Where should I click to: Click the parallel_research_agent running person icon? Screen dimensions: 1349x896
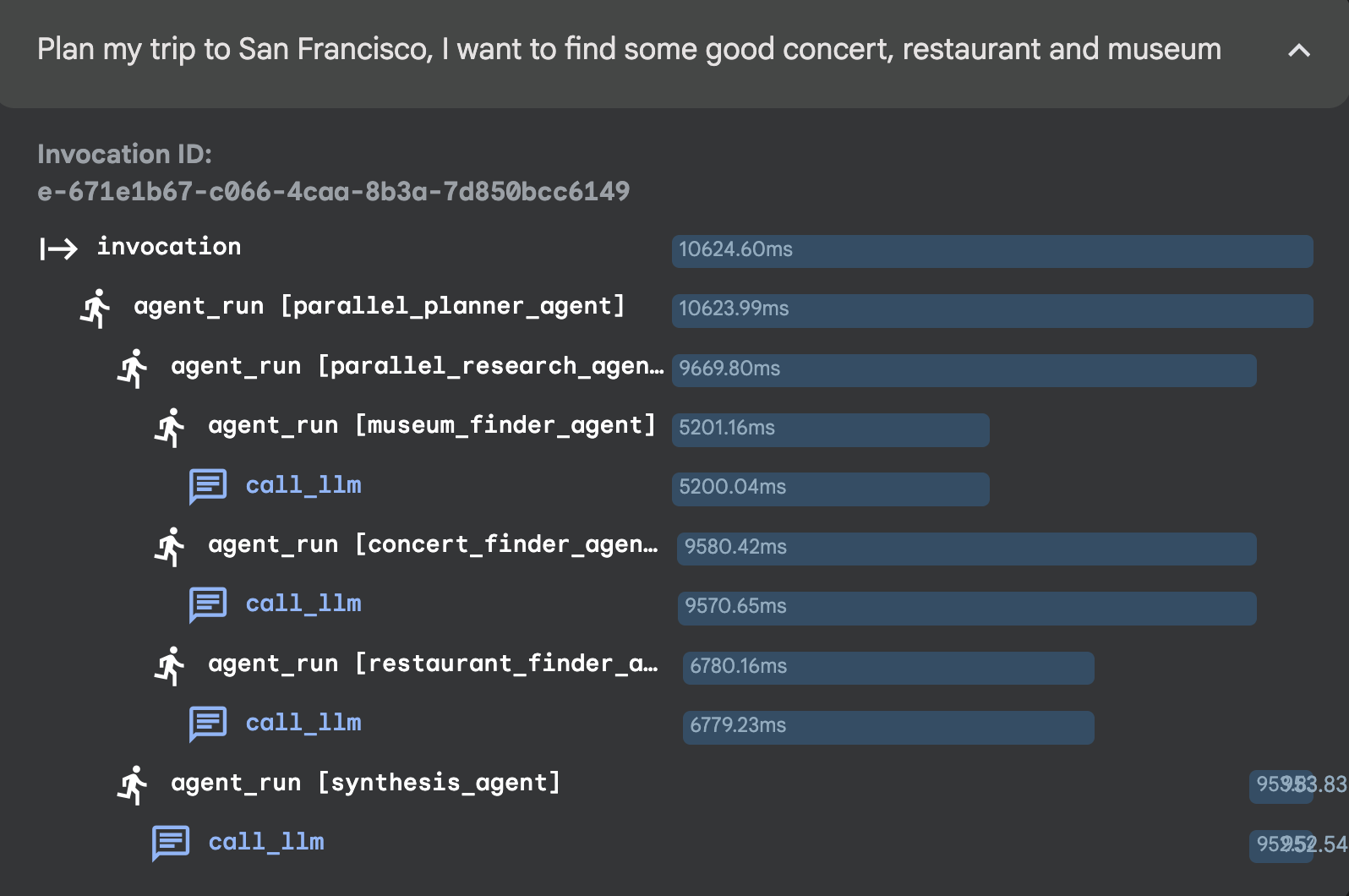133,369
